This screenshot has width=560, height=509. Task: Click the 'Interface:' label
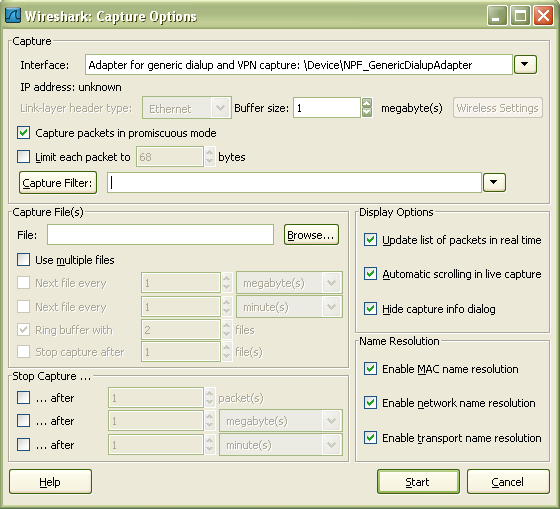[x=44, y=65]
